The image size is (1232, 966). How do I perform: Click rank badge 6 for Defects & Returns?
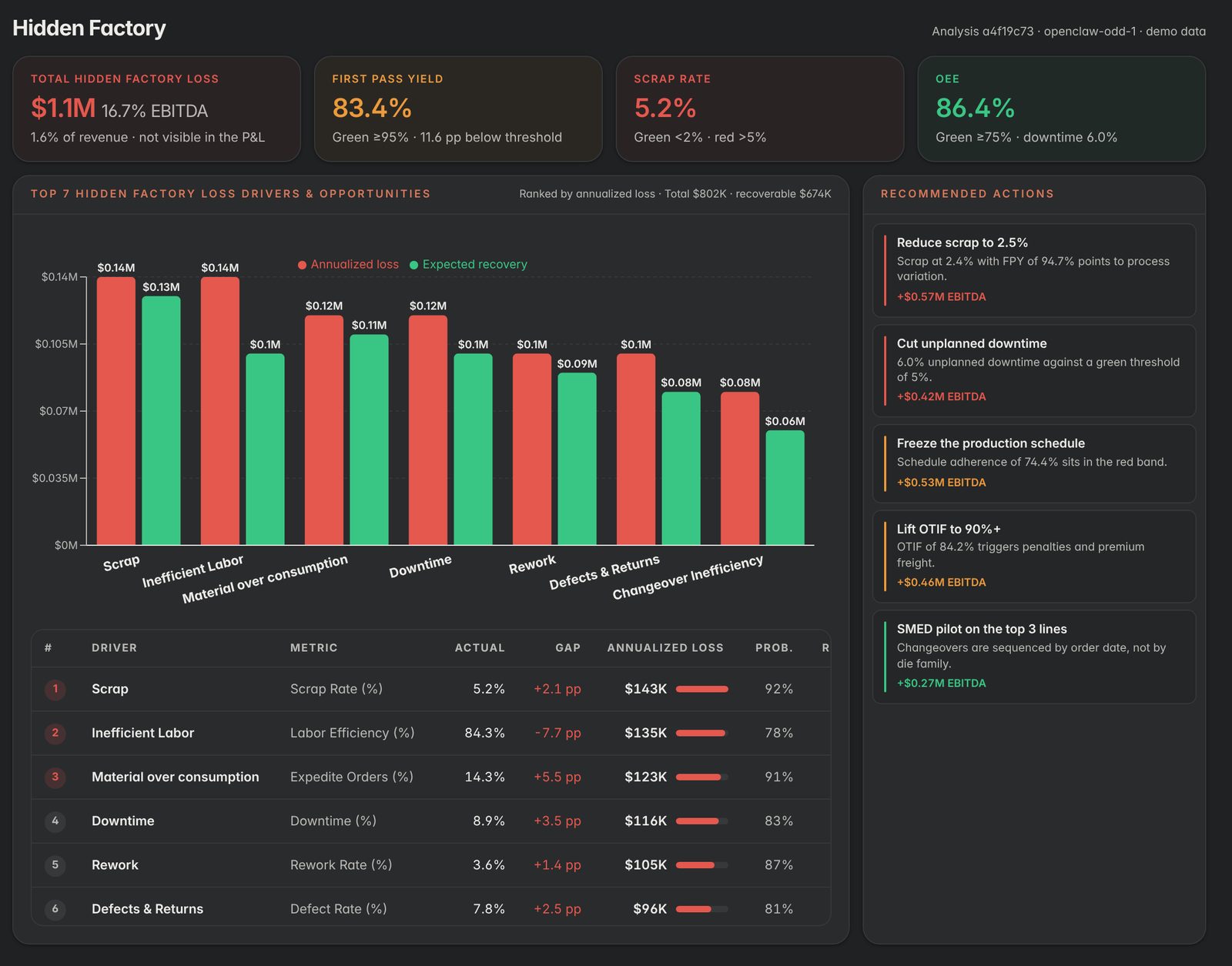pos(55,908)
